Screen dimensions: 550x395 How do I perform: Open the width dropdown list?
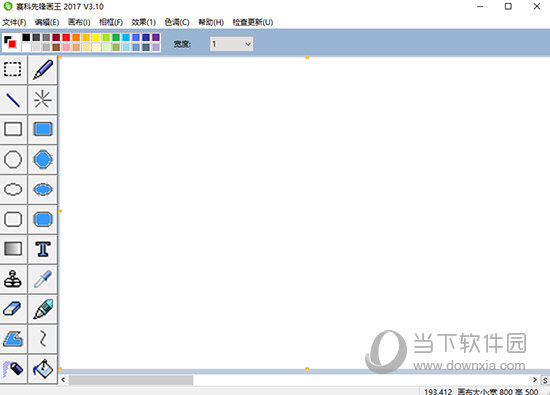click(x=232, y=44)
